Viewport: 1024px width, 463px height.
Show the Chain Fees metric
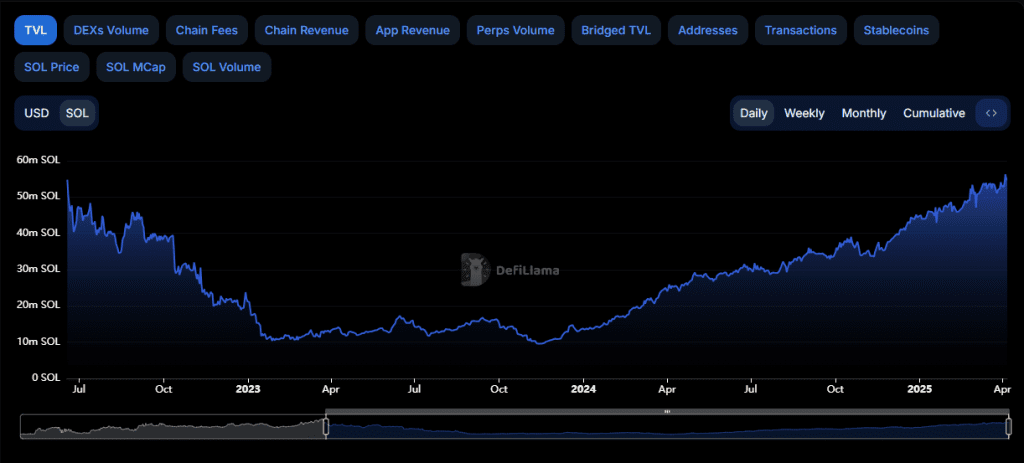pos(206,30)
